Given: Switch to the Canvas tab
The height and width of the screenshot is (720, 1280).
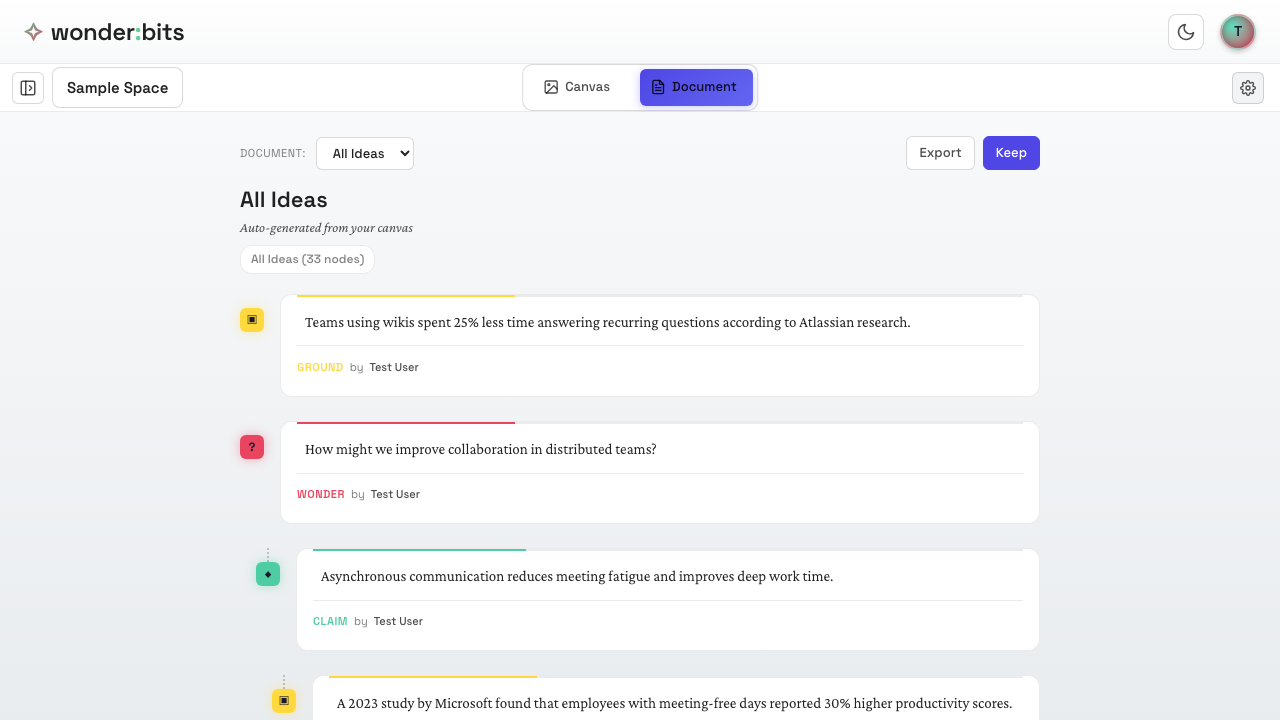Looking at the screenshot, I should [577, 87].
